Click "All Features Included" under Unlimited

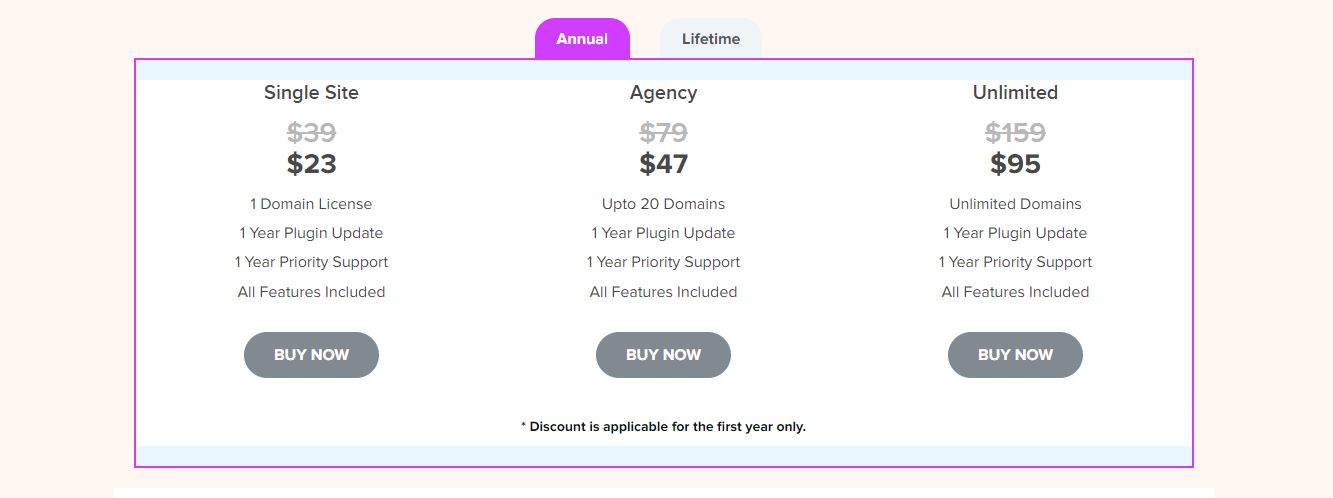click(1015, 292)
